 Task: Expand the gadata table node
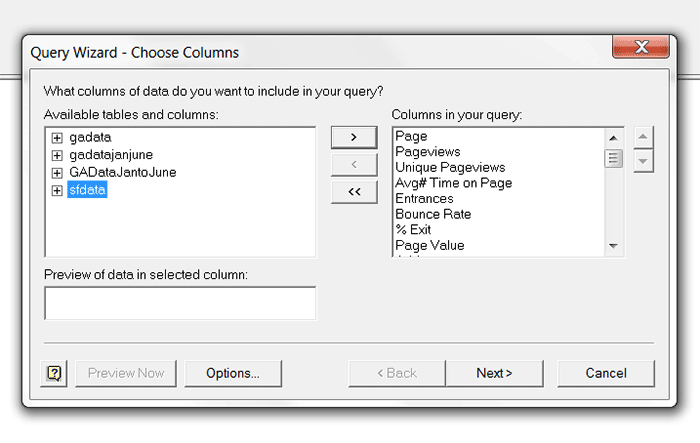pyautogui.click(x=57, y=137)
